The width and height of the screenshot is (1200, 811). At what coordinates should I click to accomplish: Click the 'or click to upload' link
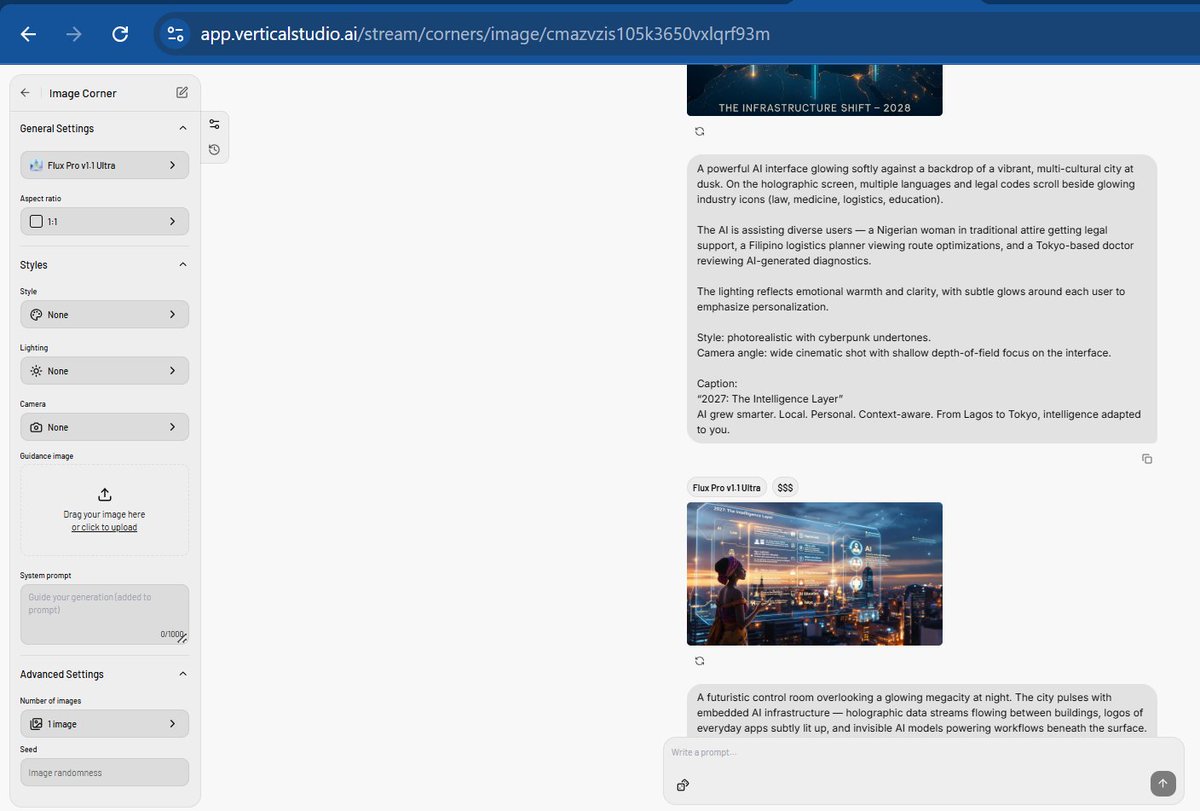104,527
